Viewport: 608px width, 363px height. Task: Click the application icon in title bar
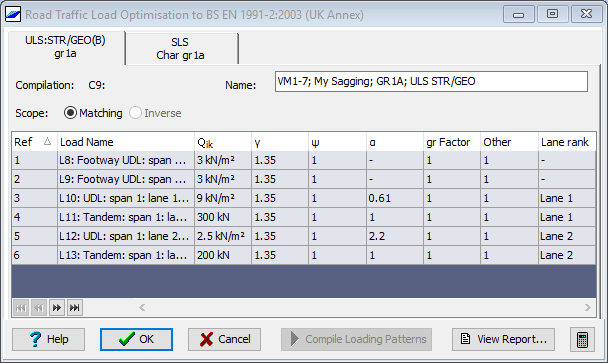tap(13, 14)
